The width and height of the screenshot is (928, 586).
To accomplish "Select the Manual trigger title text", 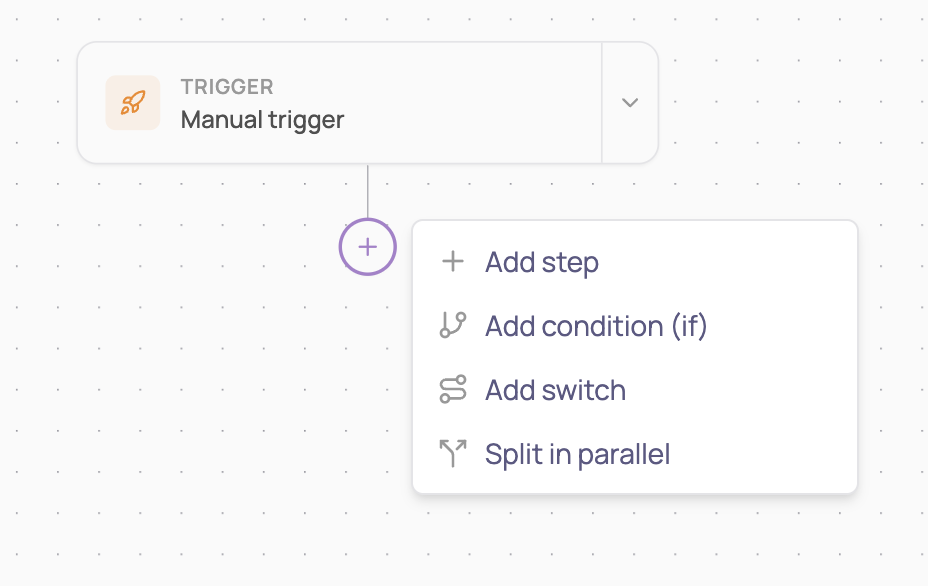I will [262, 120].
